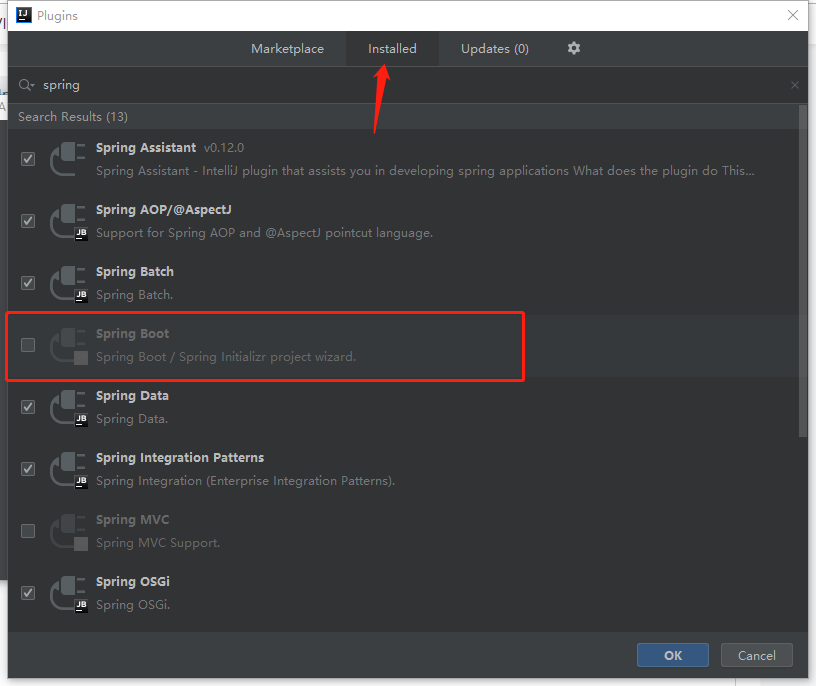This screenshot has height=686, width=816.
Task: Switch to the Marketplace tab
Action: (x=287, y=48)
